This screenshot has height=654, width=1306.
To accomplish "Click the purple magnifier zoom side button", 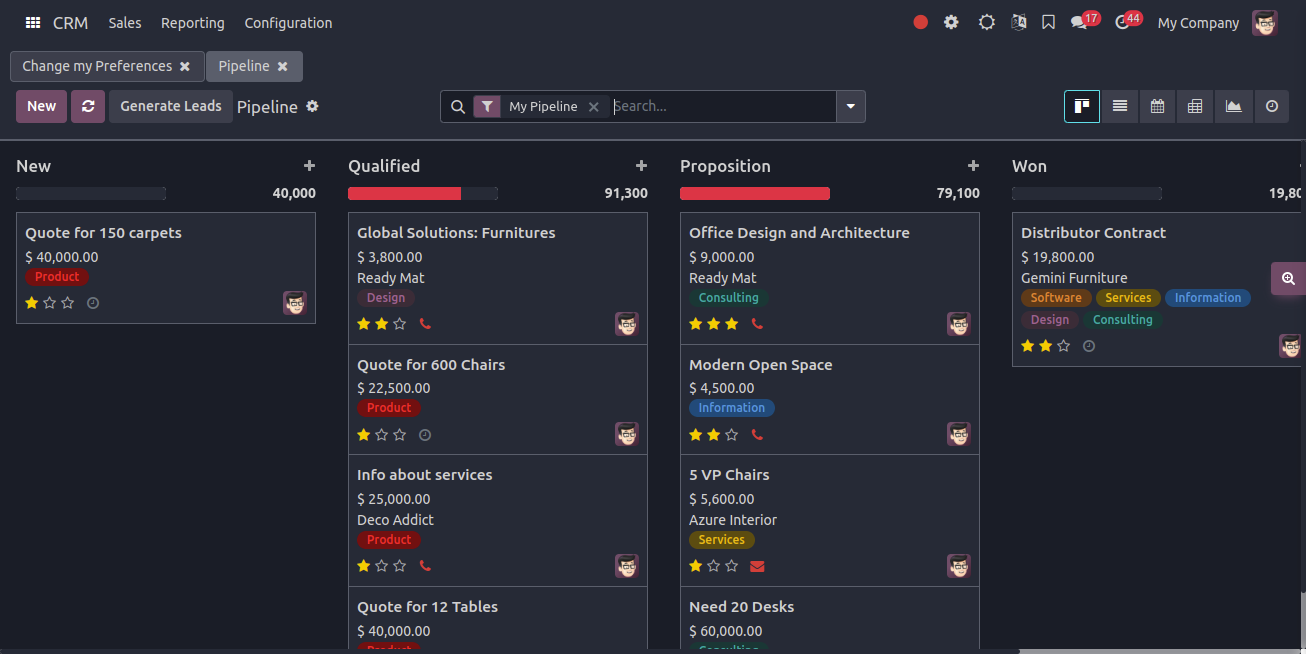I will click(x=1288, y=279).
